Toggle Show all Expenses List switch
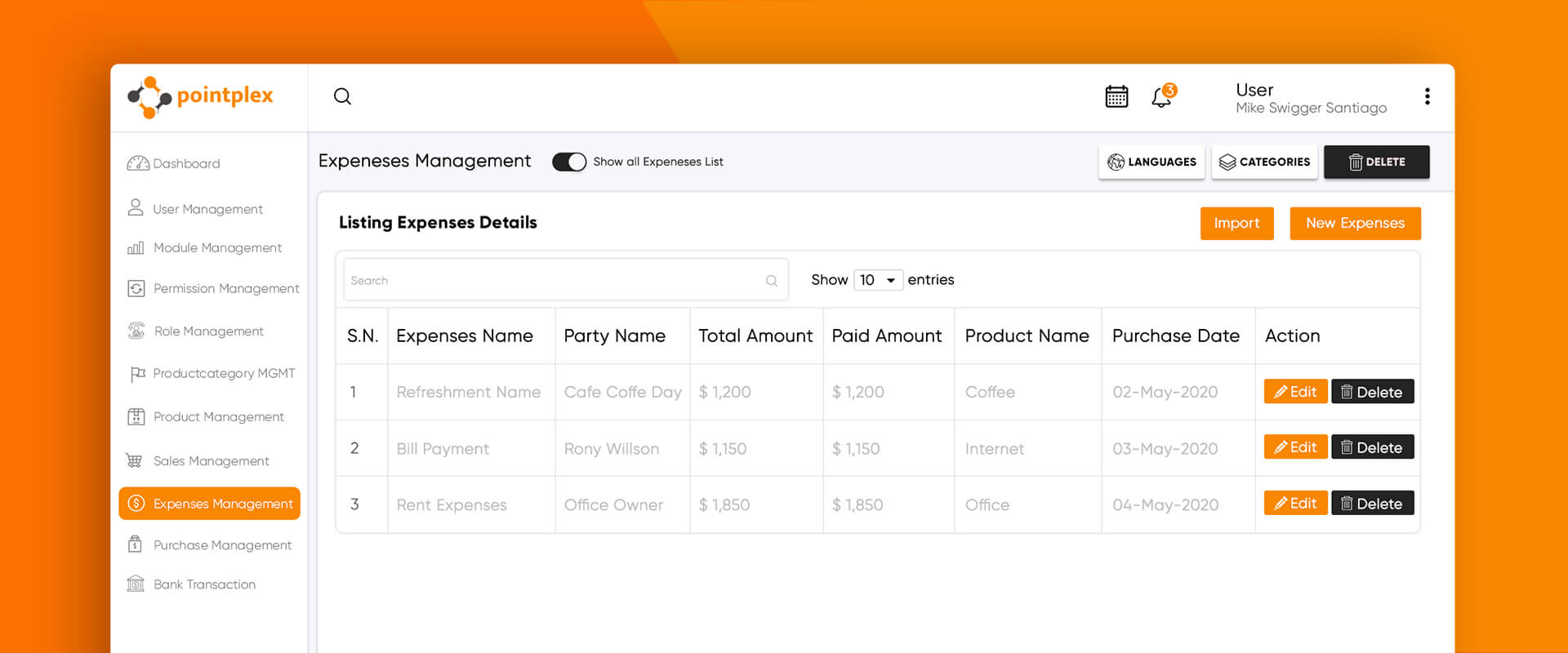 [569, 162]
